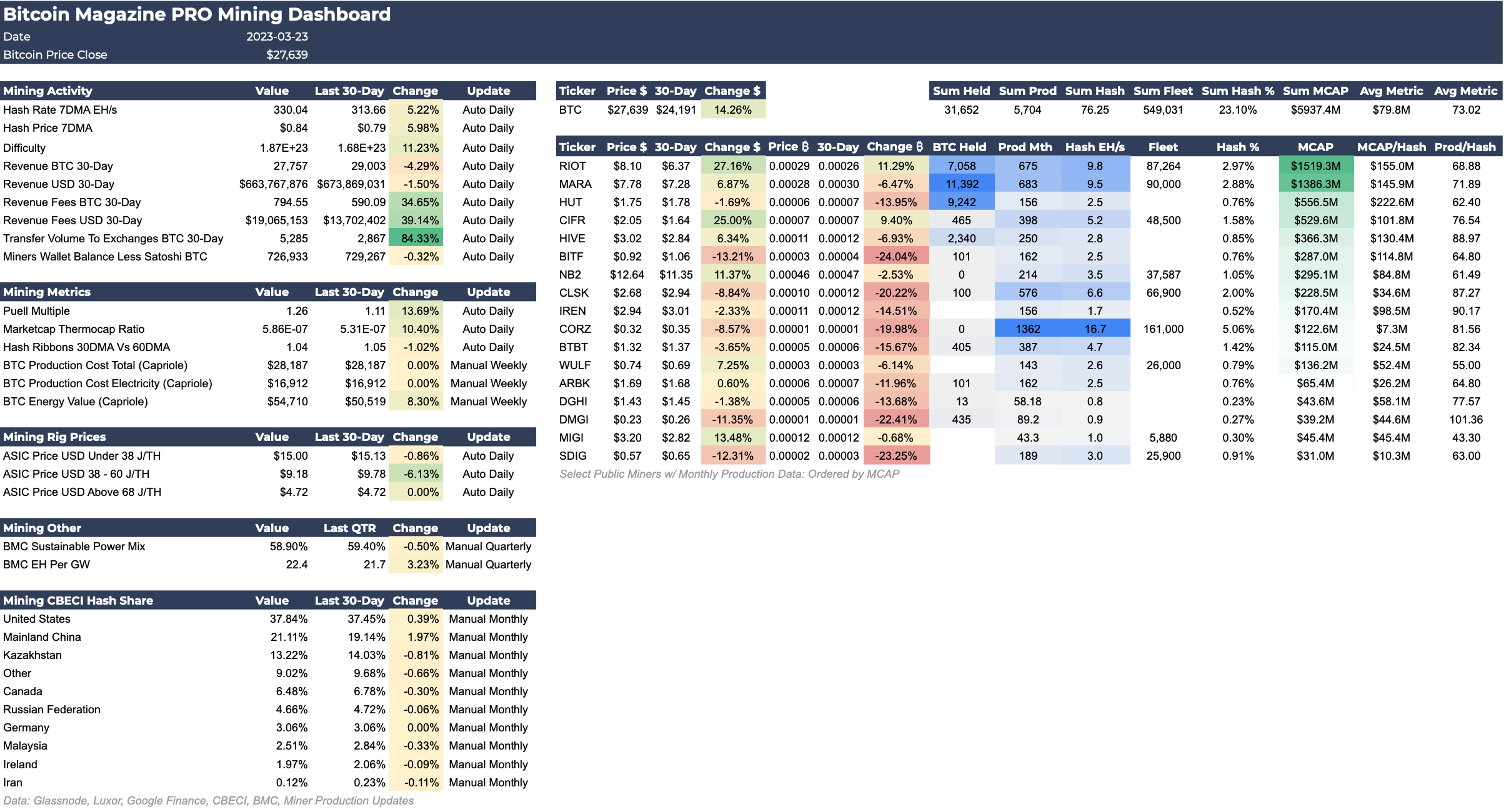
Task: Select the BMC Sustainable Power Mix row
Action: pyautogui.click(x=74, y=546)
